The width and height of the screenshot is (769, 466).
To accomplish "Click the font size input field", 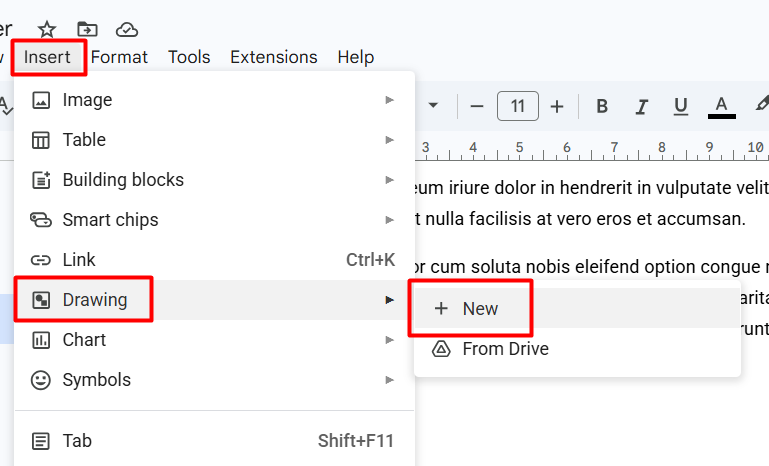I will (517, 106).
